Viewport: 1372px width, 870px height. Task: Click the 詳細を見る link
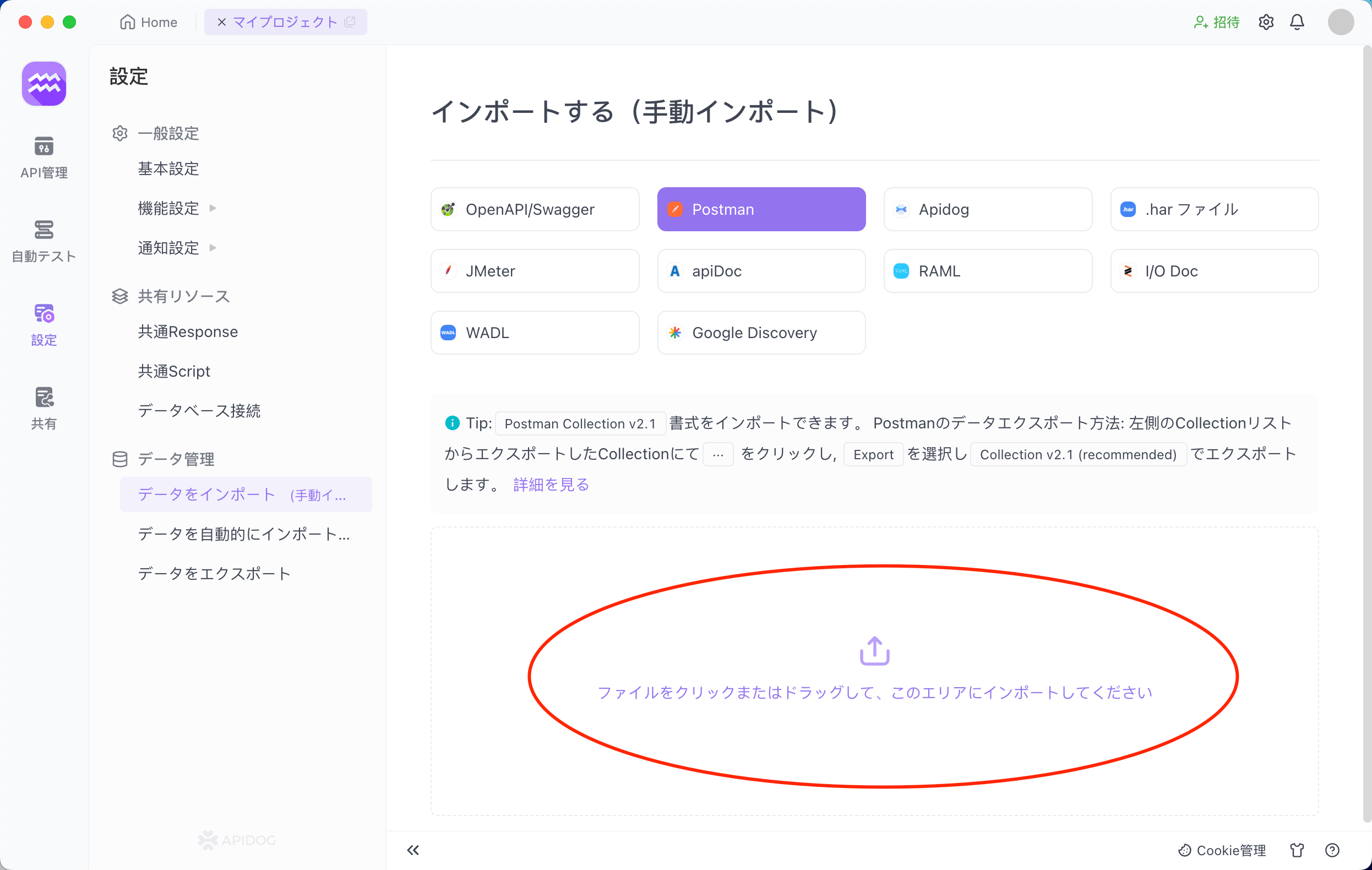(x=551, y=484)
